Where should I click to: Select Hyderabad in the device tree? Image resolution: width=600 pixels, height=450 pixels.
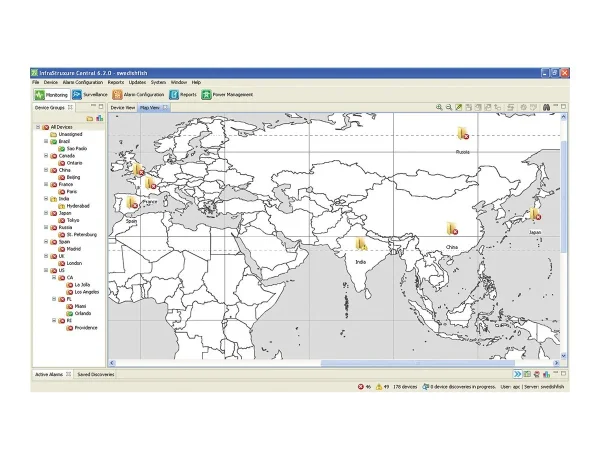[80, 205]
